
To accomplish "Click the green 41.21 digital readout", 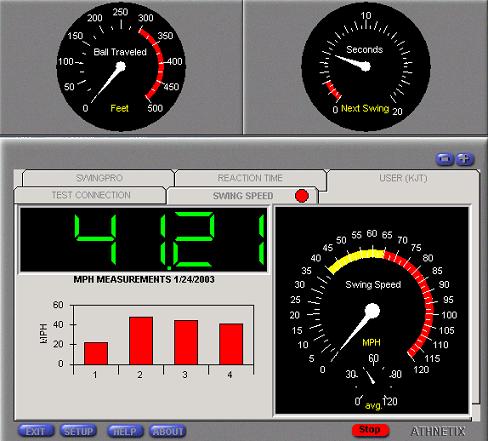I will (143, 240).
